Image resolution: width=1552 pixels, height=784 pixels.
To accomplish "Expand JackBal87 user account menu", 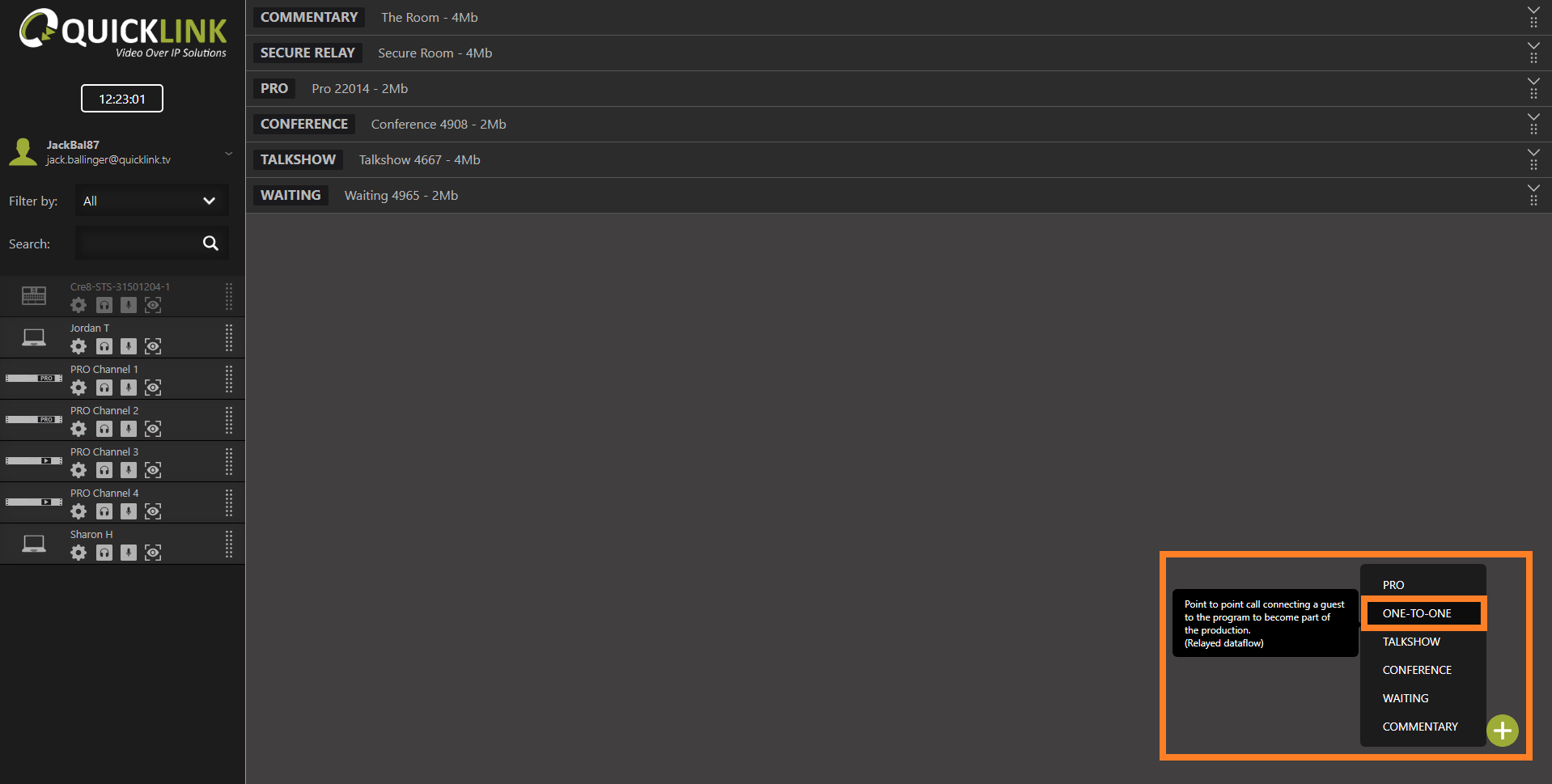I will (229, 153).
